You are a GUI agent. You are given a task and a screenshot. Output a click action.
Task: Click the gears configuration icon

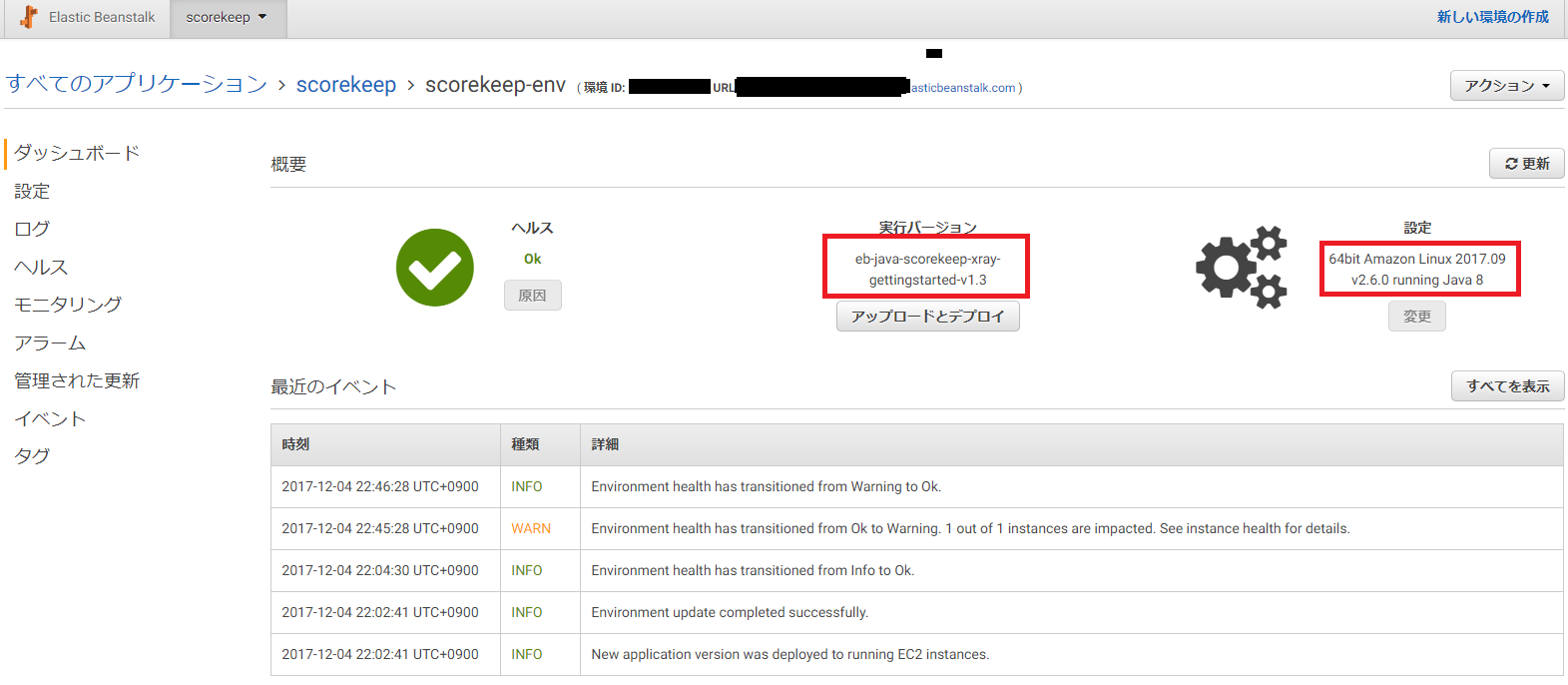(x=1242, y=267)
